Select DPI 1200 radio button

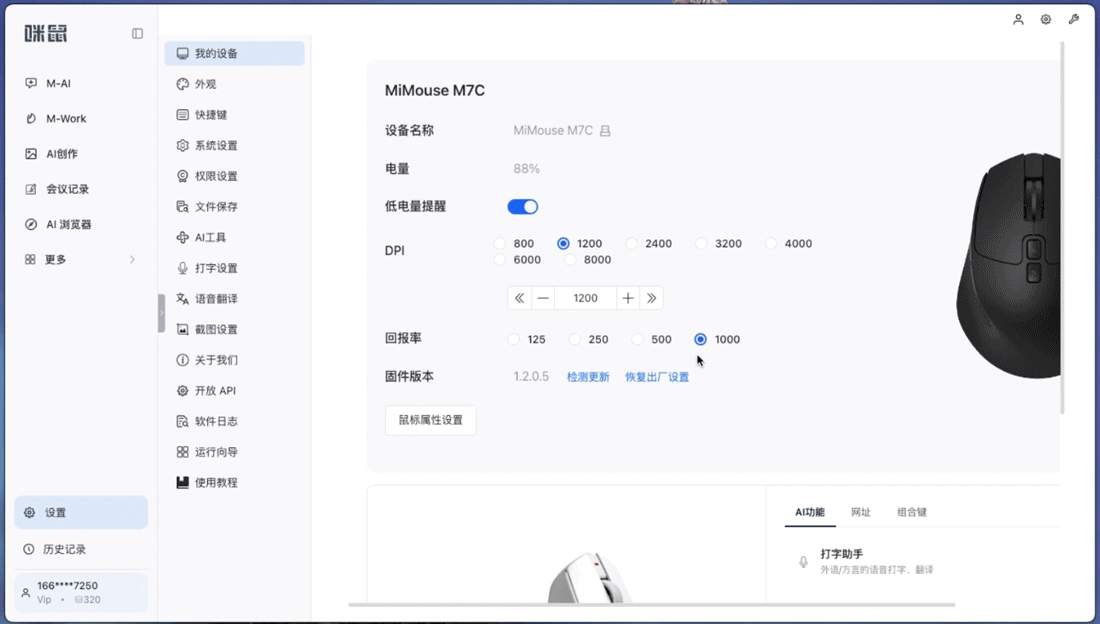pos(563,244)
